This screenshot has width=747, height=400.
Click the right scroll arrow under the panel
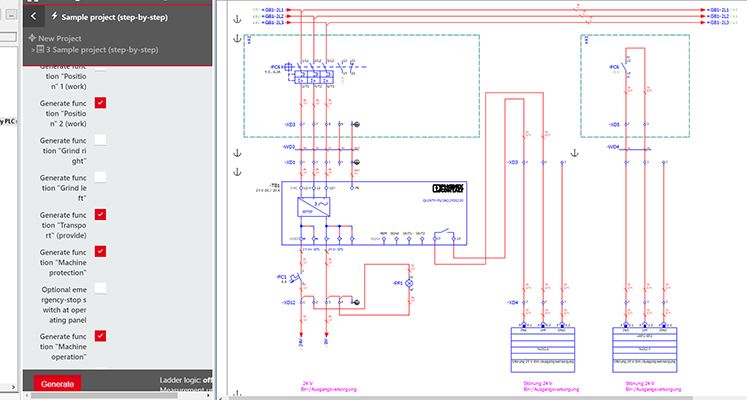tap(209, 395)
